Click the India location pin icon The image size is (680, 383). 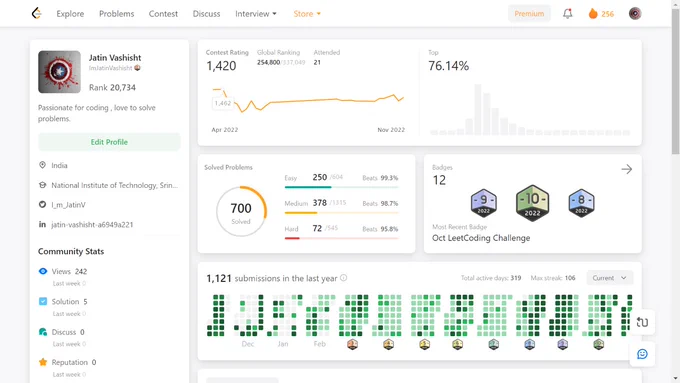42,165
